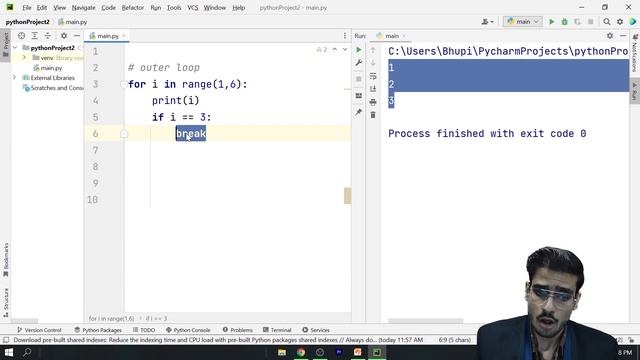This screenshot has width=640, height=360.
Task: Rerun main from the Run panel
Action: (359, 50)
